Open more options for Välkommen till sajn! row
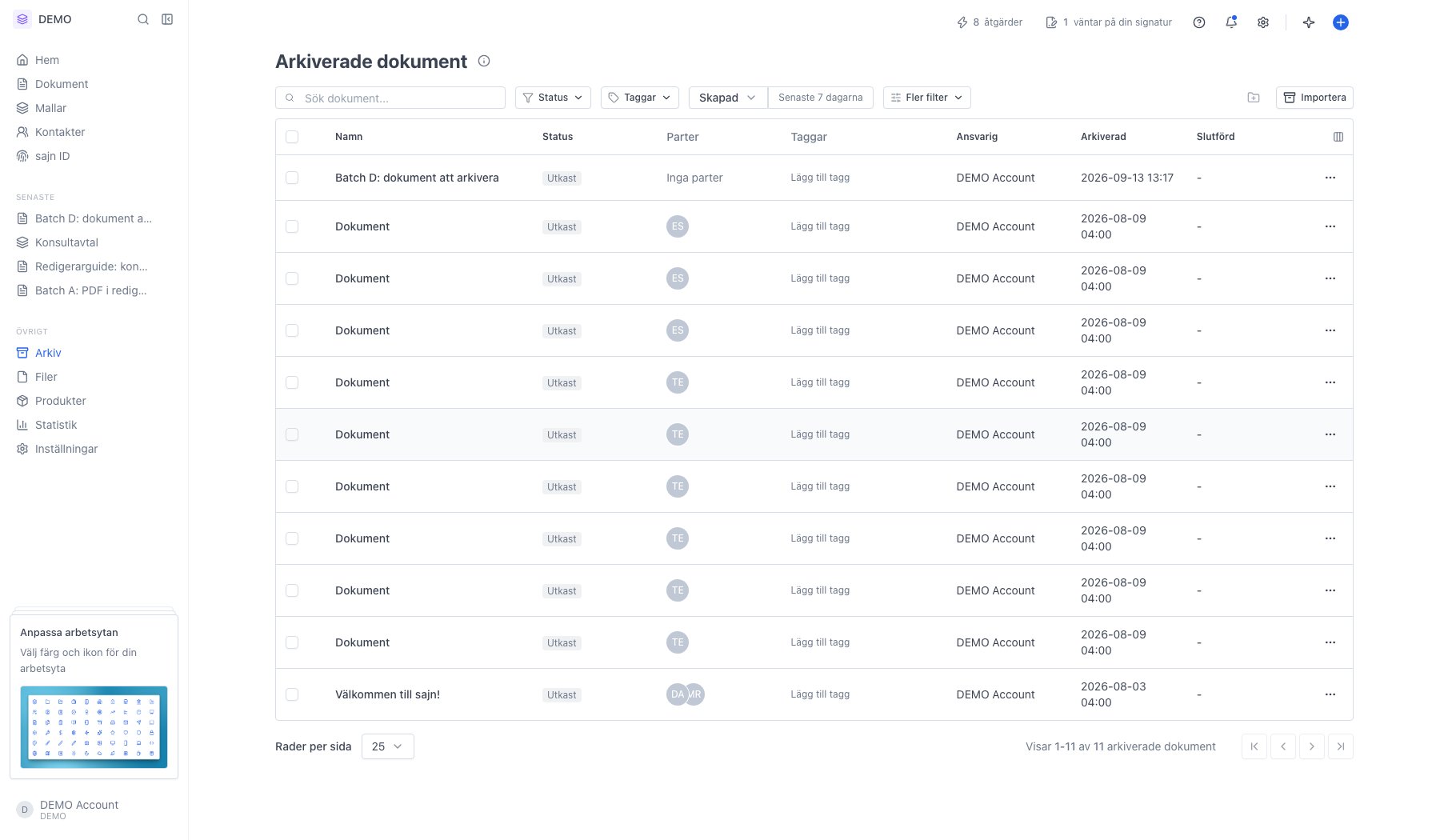Screen dimensions: 1440x840 pos(1330,694)
